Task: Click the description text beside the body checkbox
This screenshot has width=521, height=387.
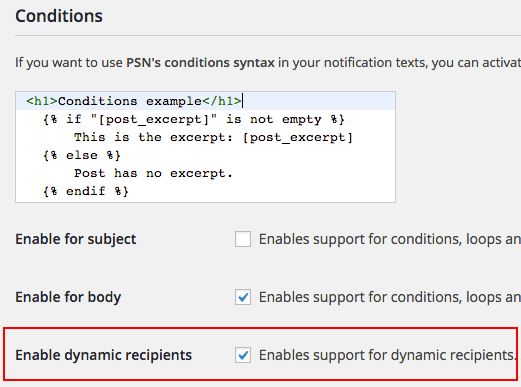Action: [x=390, y=297]
